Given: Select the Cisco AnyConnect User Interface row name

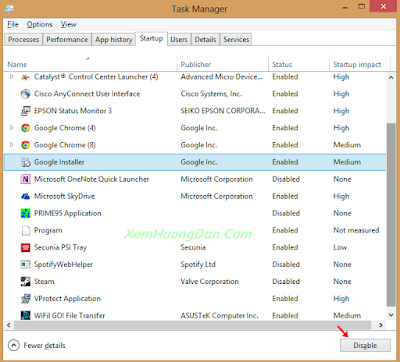Looking at the screenshot, I should coord(87,94).
